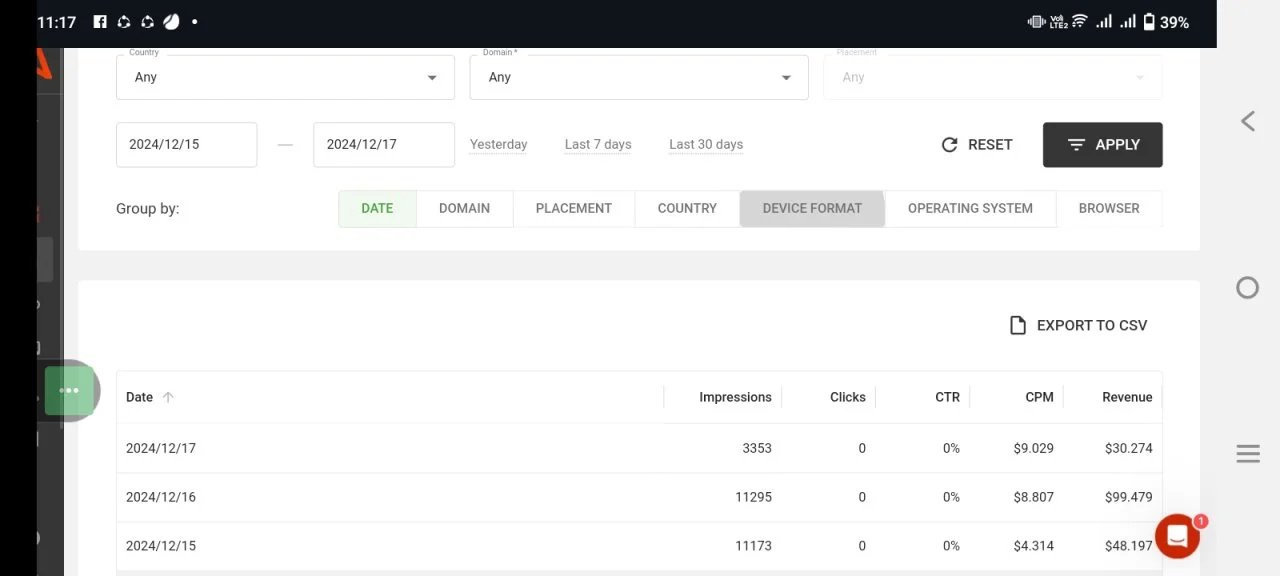Image resolution: width=1280 pixels, height=576 pixels.
Task: Group by DOMAIN tab
Action: (464, 208)
